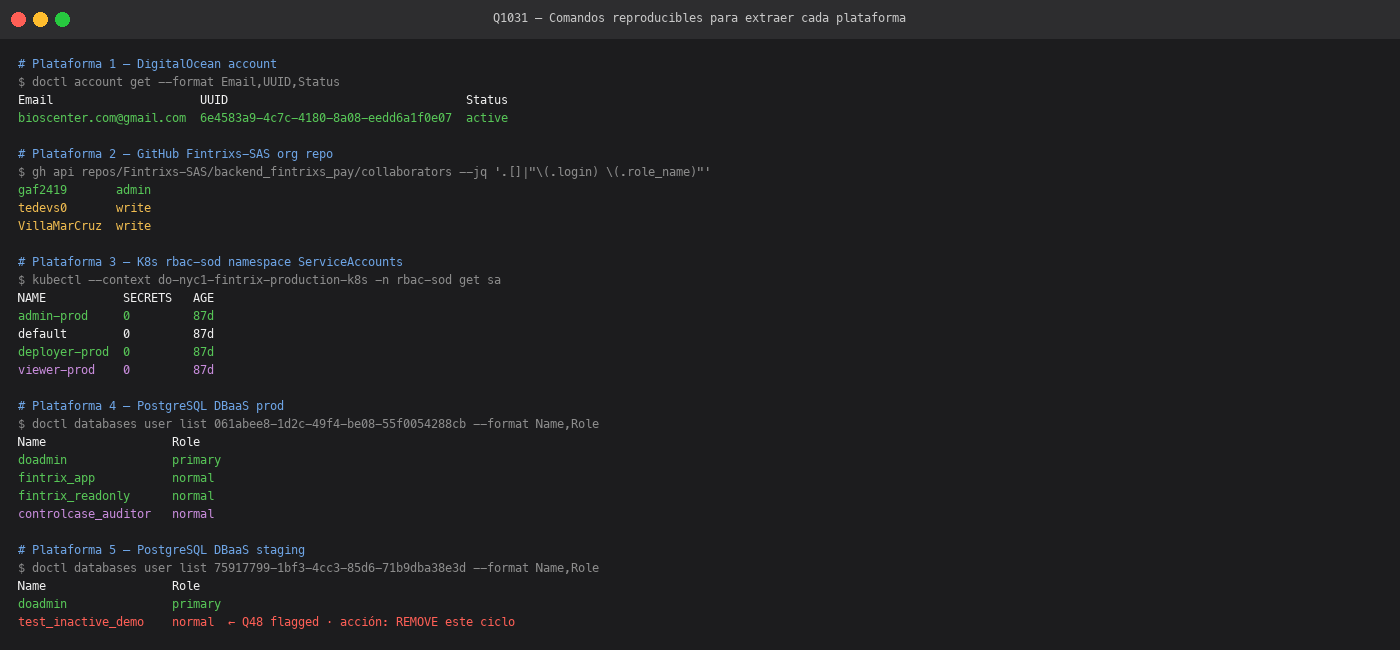Screen dimensions: 1400x650
Task: Click the username gaf2419
Action: (x=42, y=190)
